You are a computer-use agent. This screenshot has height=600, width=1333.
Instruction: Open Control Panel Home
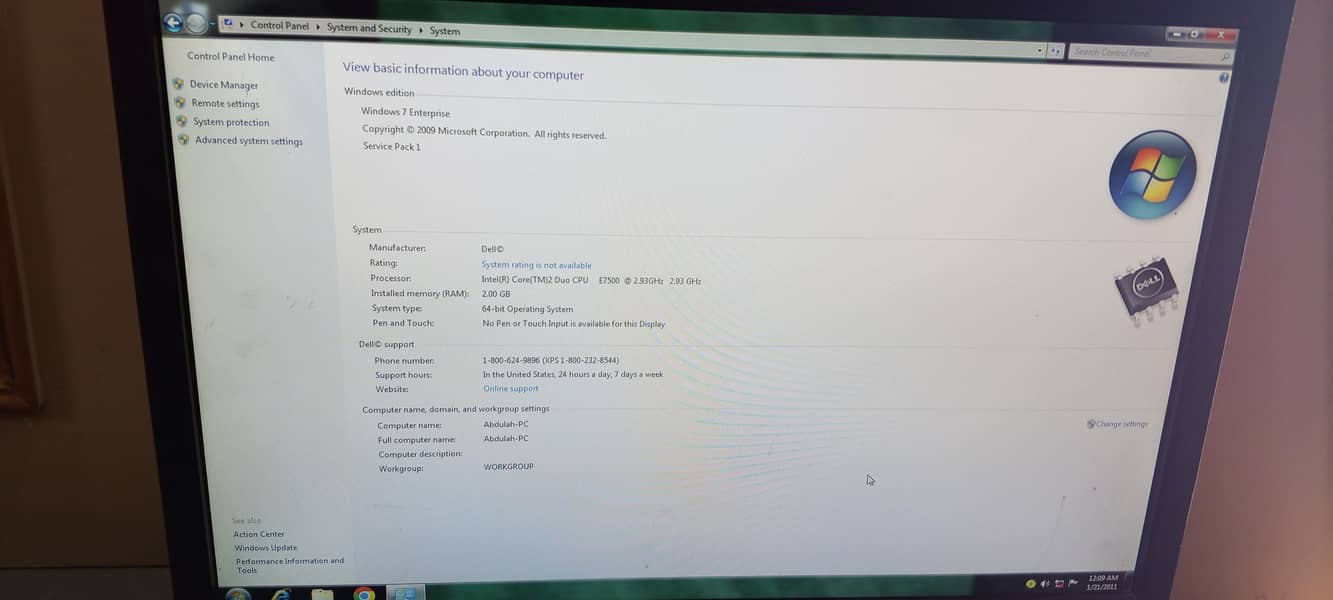231,57
